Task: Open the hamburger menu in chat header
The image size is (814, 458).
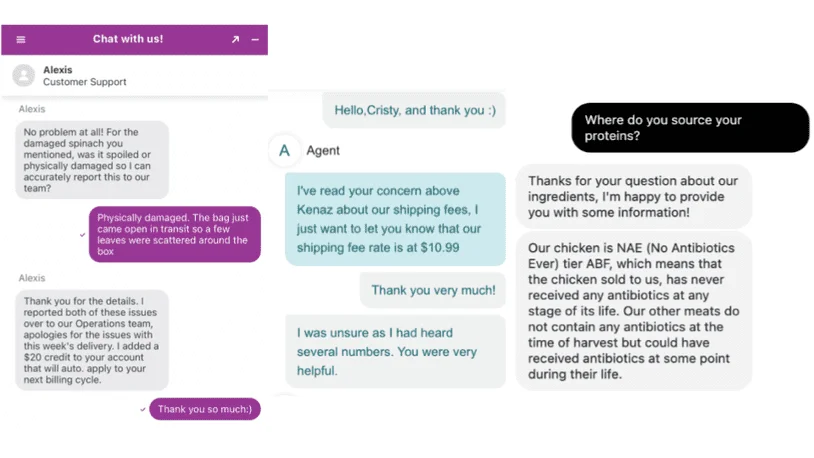Action: (21, 40)
